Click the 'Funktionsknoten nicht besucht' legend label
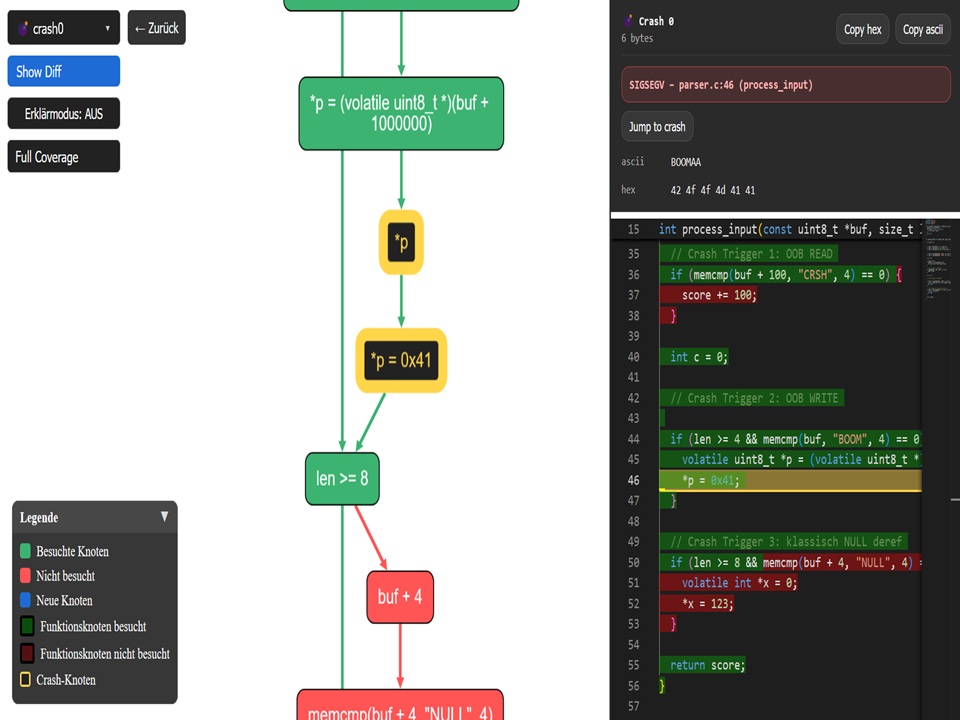This screenshot has height=720, width=960. click(x=105, y=653)
